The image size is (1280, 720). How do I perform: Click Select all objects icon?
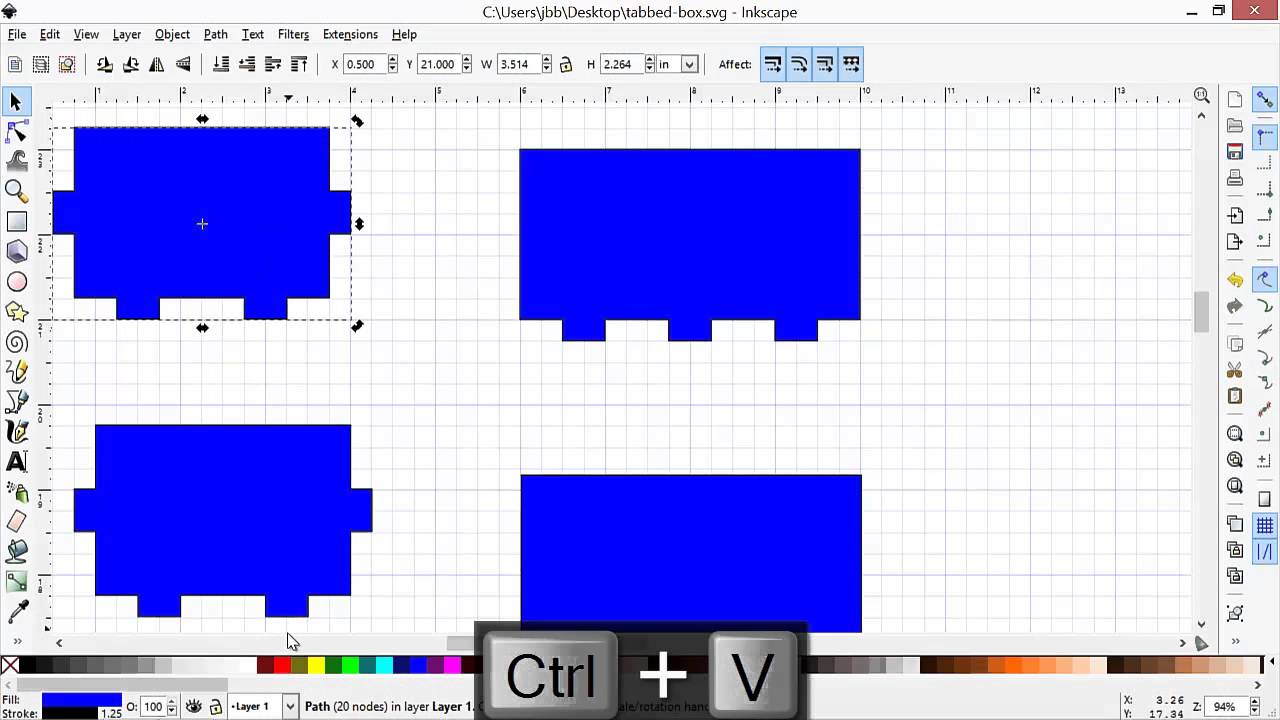tap(15, 64)
